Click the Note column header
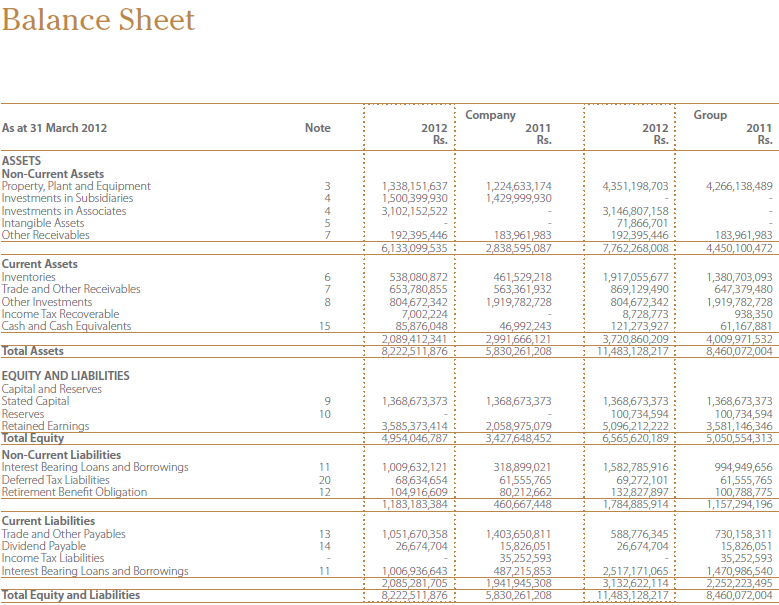 (x=317, y=128)
